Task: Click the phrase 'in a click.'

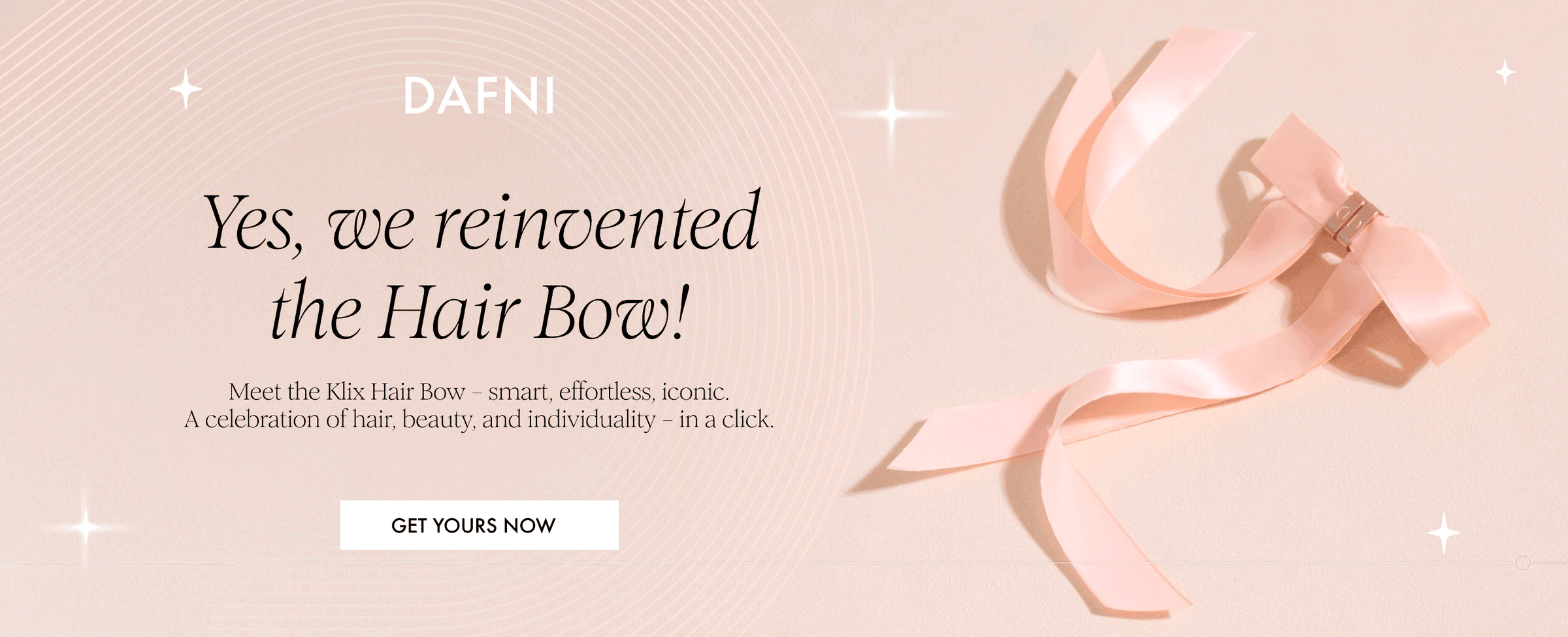Action: coord(727,419)
